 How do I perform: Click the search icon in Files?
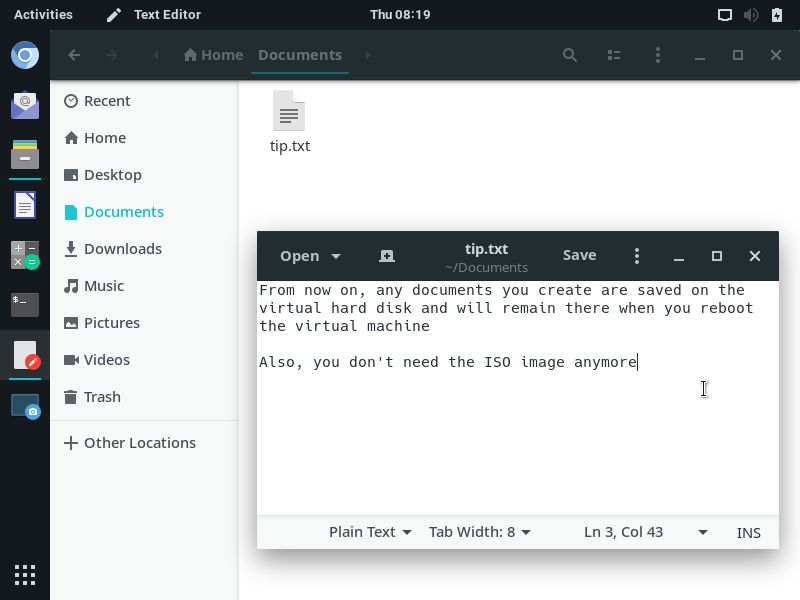pos(570,55)
